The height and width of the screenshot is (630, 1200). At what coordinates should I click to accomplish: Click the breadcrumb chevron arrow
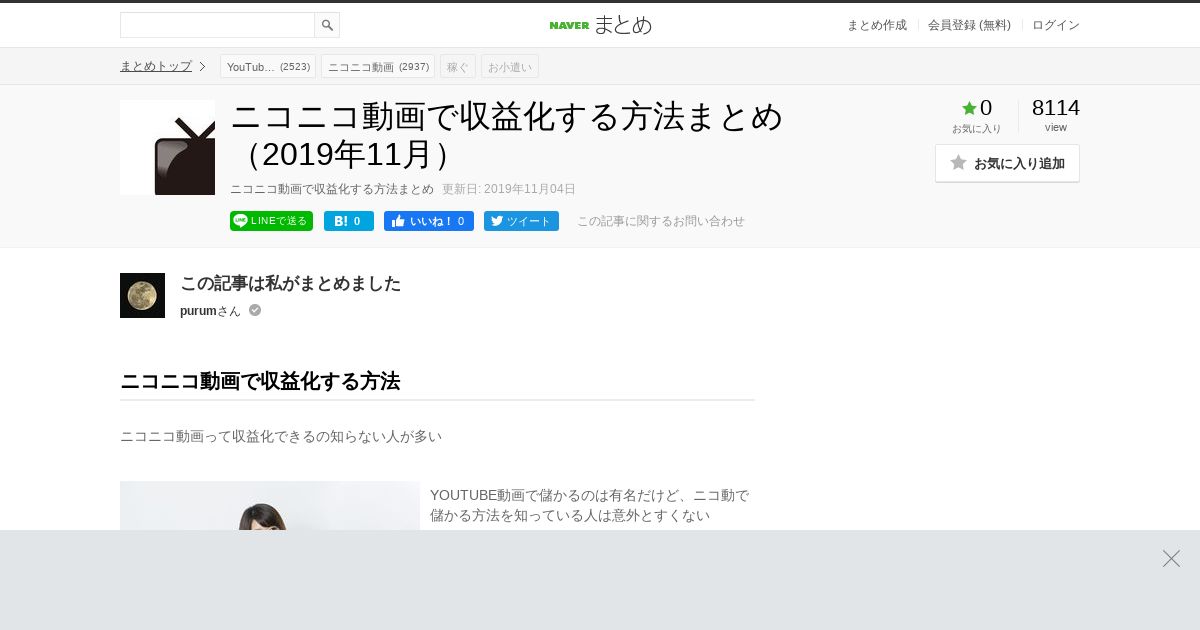click(x=202, y=66)
